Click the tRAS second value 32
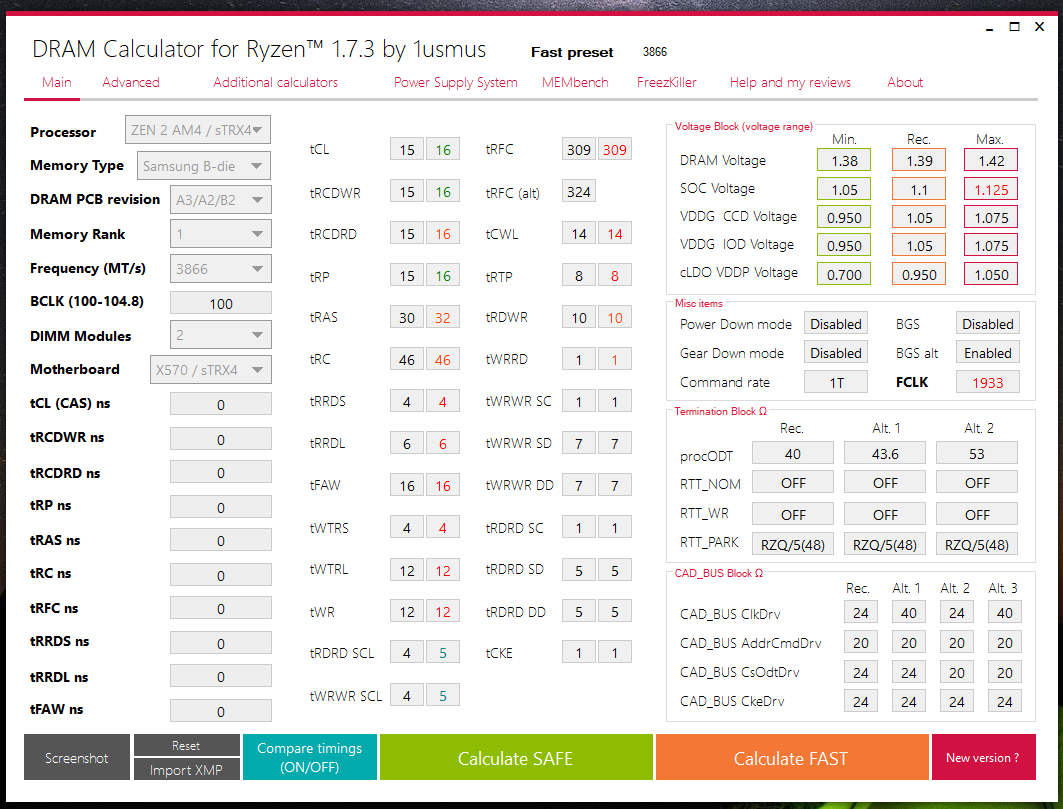 point(443,317)
